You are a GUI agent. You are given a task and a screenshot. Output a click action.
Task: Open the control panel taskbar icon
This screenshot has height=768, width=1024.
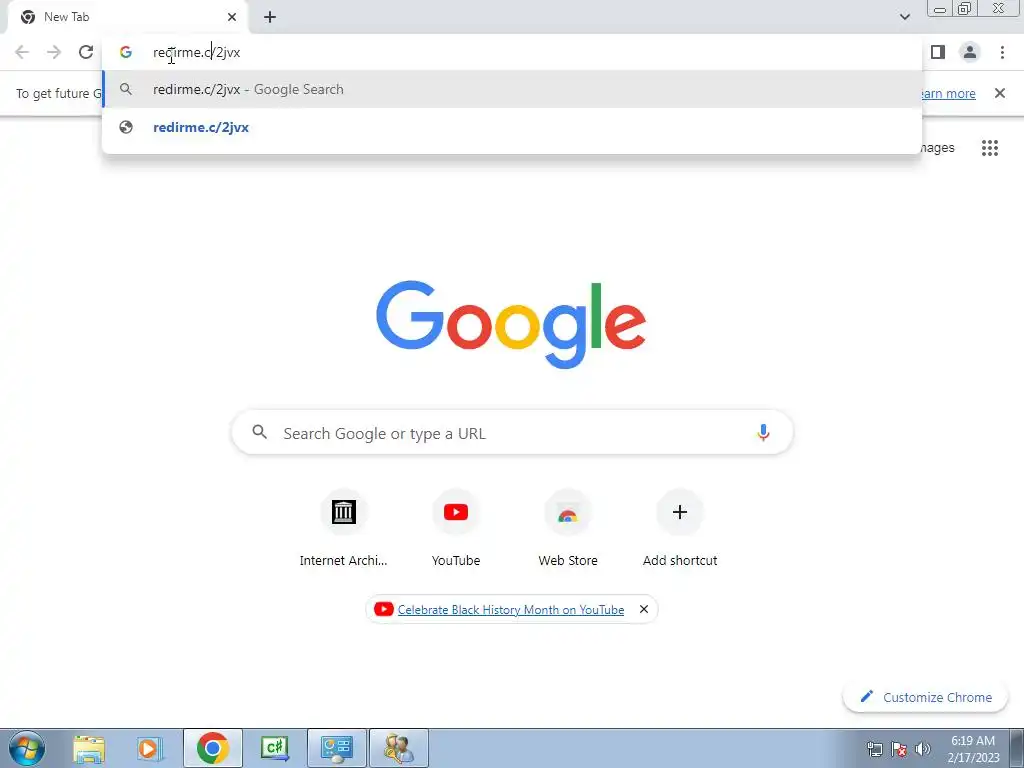pos(336,748)
